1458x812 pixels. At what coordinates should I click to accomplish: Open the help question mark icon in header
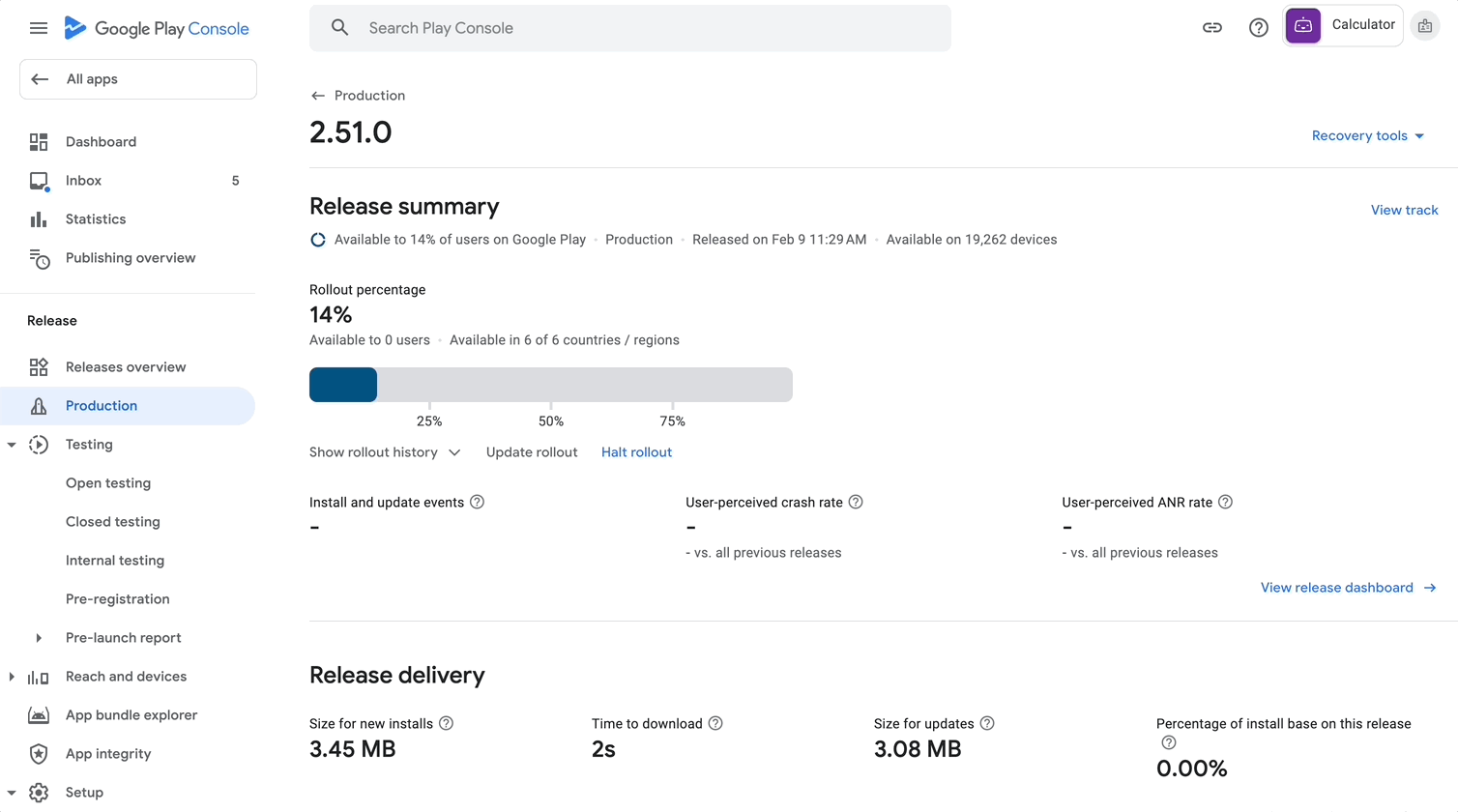1258,28
